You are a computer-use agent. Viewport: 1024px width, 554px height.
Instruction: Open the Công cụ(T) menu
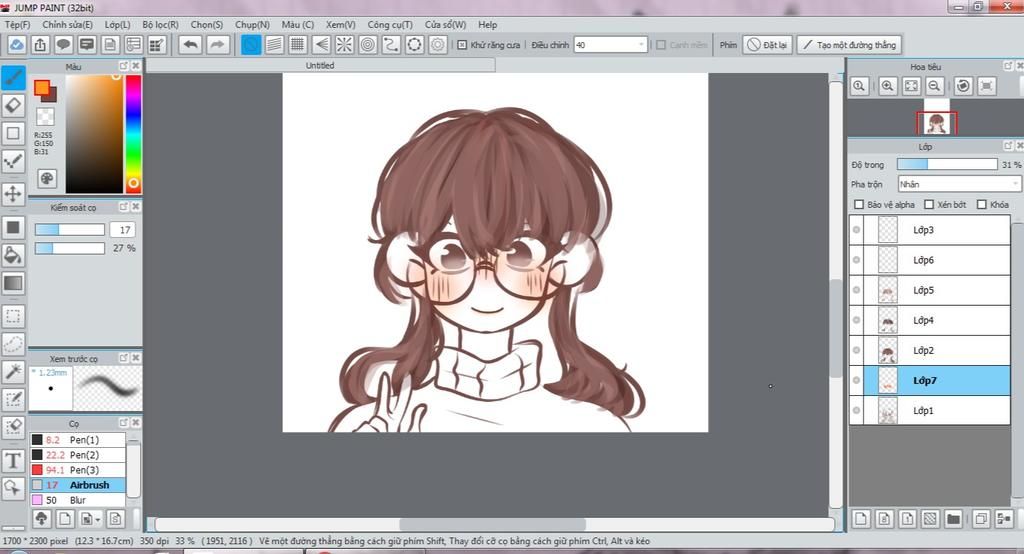[x=390, y=25]
